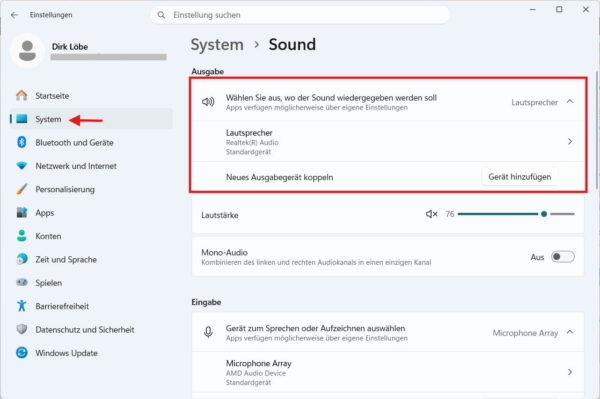Open Netzwerk und Internet settings
Image resolution: width=600 pixels, height=399 pixels.
click(91, 166)
